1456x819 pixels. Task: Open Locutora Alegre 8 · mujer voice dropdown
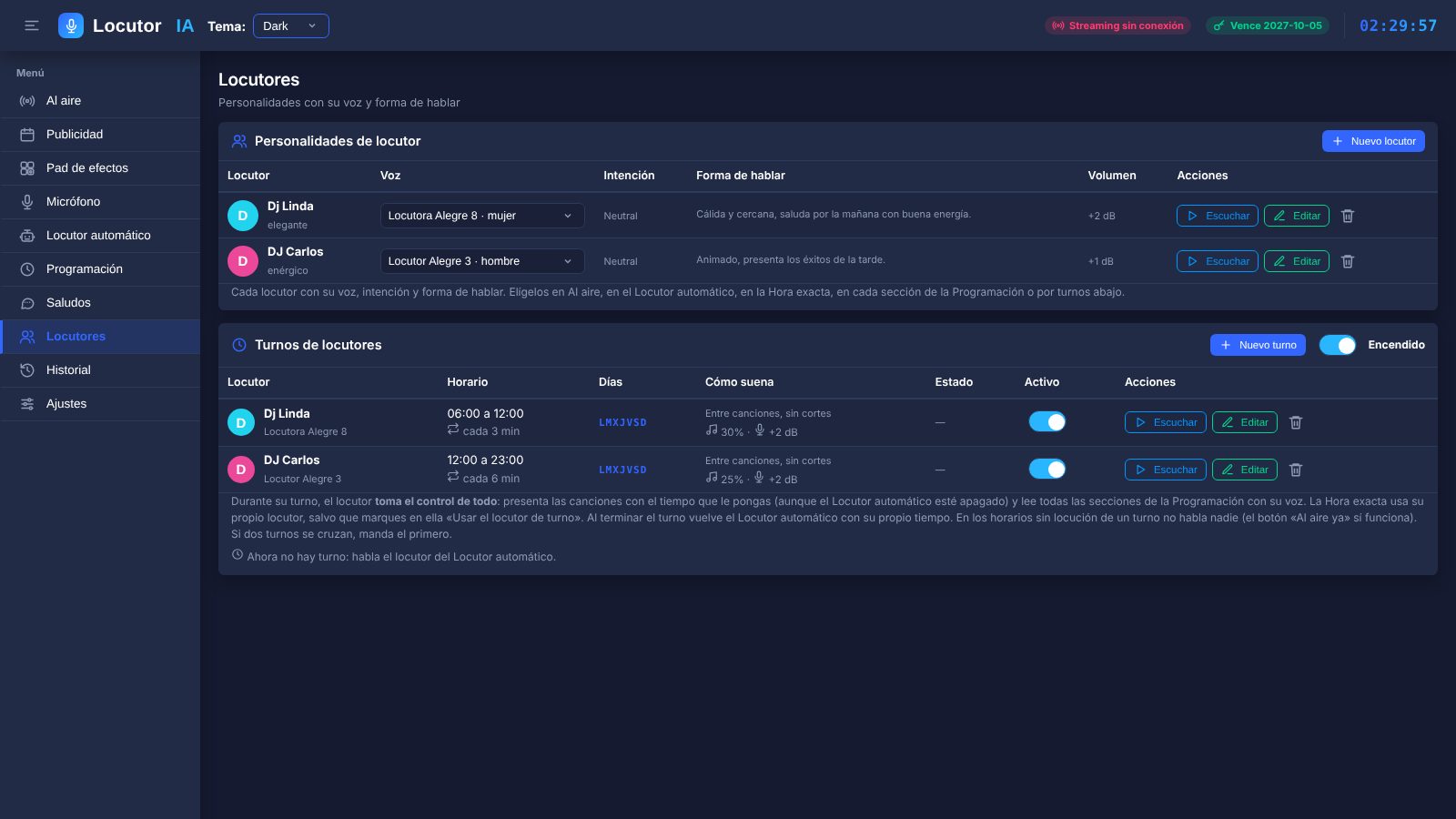(482, 216)
